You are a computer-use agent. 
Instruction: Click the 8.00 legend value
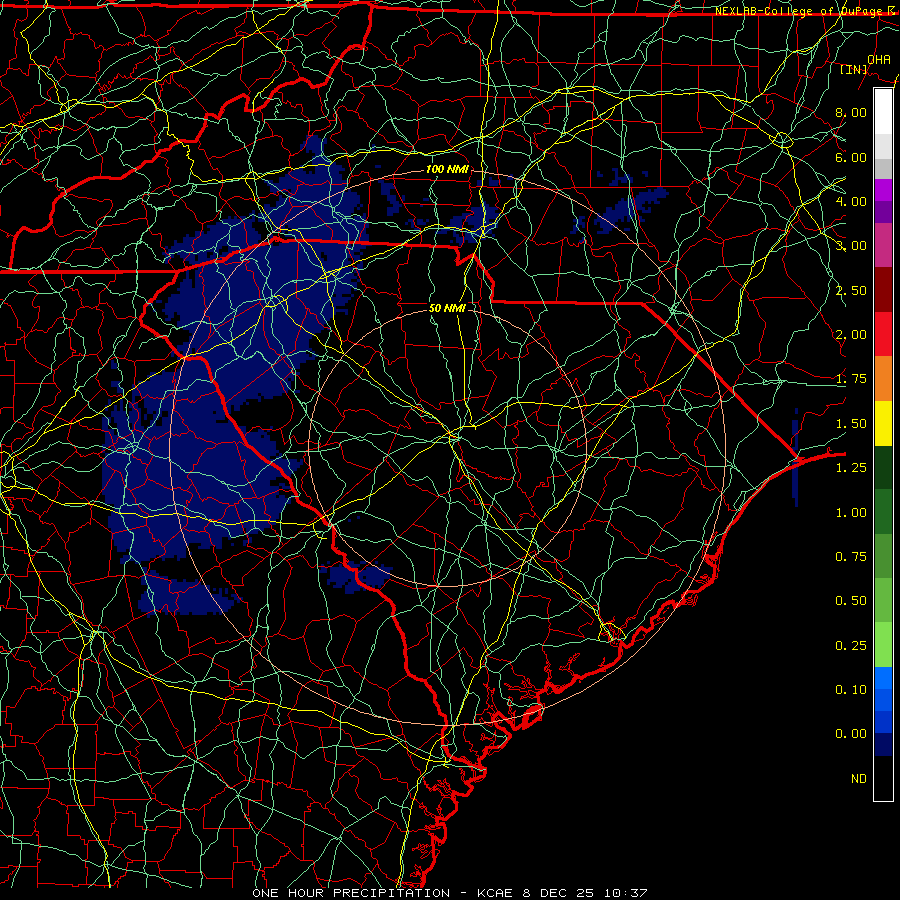pos(851,112)
